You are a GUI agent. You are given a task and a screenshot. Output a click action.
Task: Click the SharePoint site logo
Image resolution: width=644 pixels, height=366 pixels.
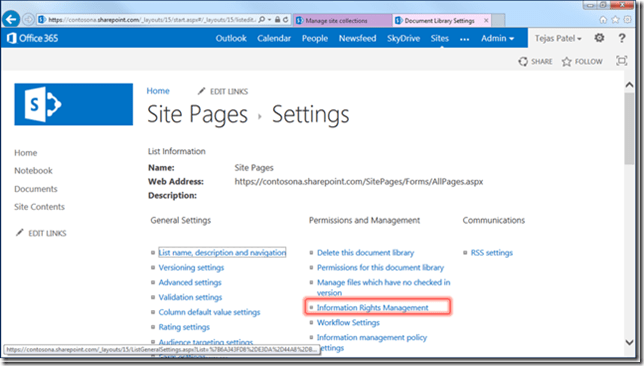pos(74,104)
